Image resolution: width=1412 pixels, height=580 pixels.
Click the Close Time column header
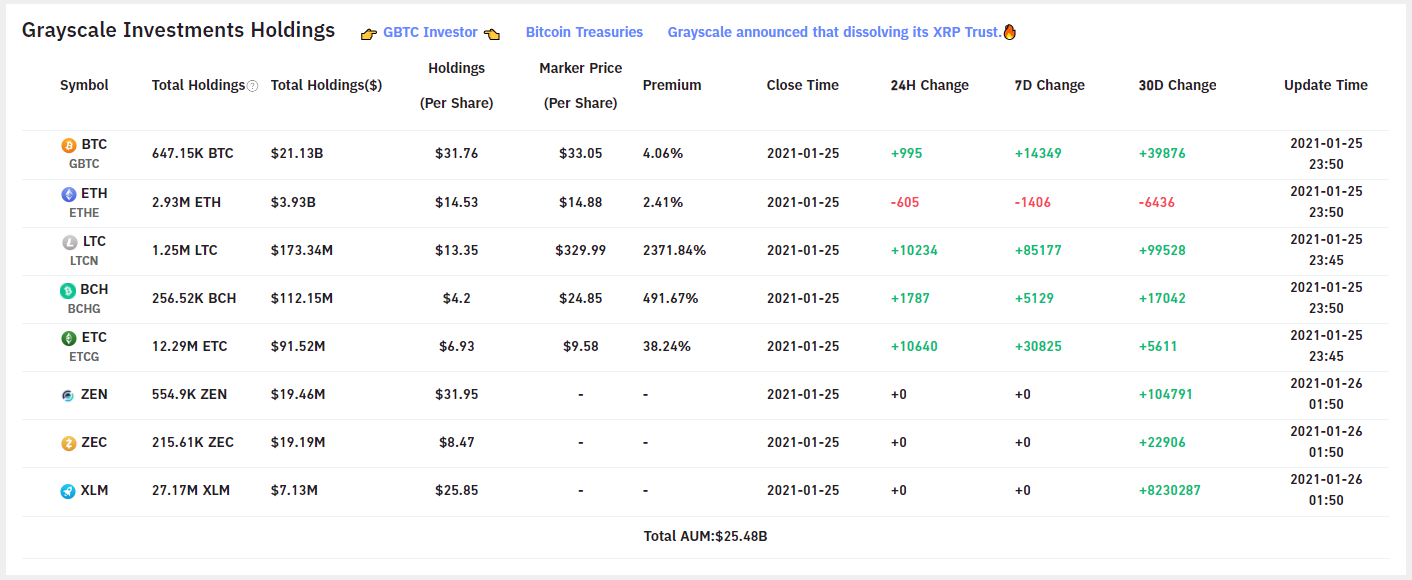[803, 85]
